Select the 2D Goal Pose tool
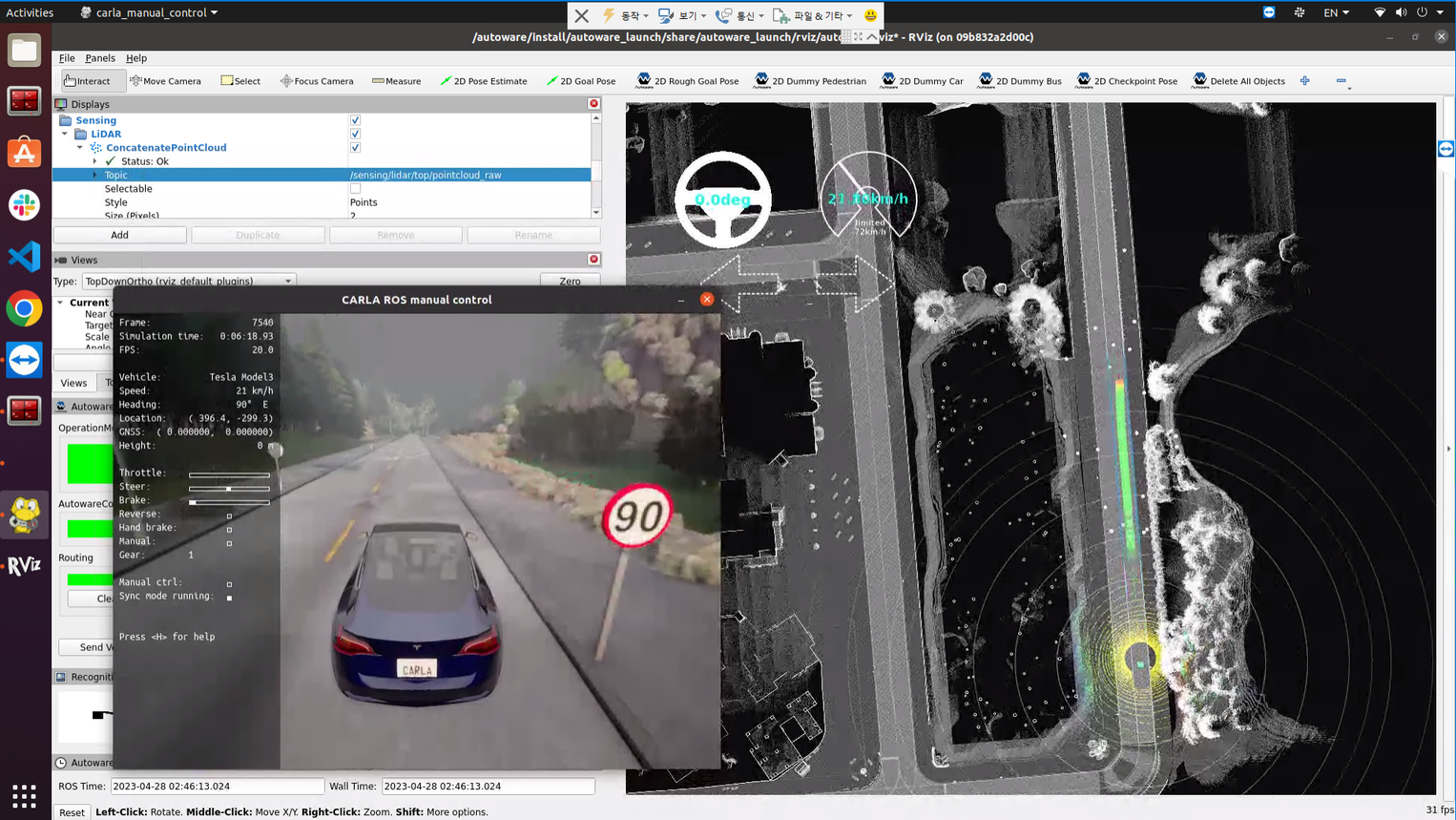 tap(581, 81)
